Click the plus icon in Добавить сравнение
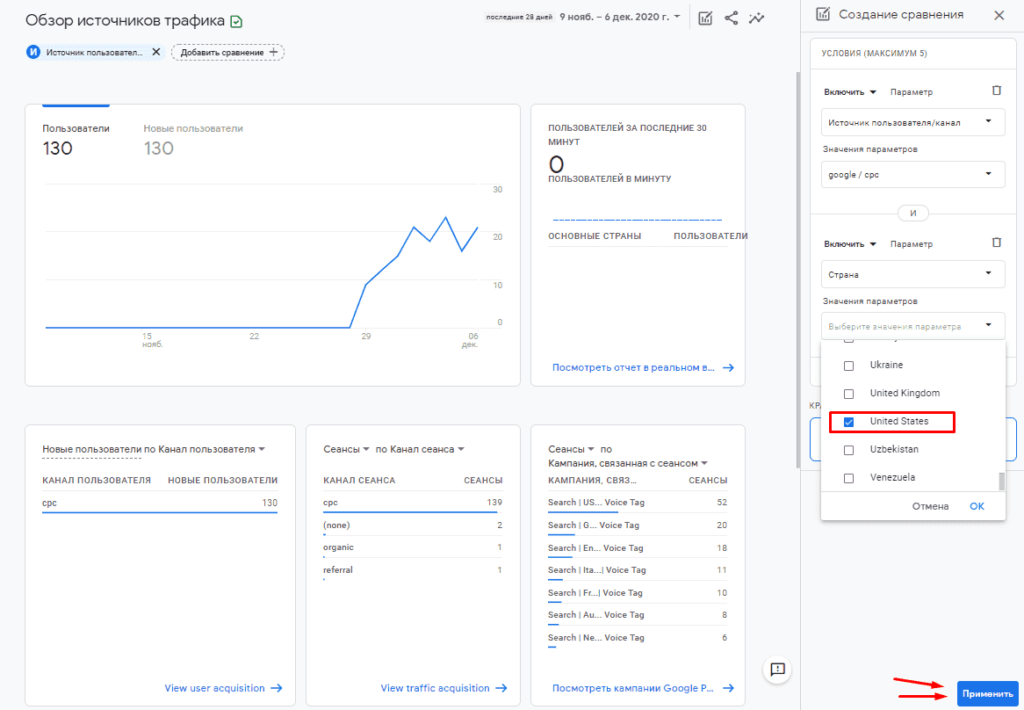The width and height of the screenshot is (1024, 710). pos(273,52)
